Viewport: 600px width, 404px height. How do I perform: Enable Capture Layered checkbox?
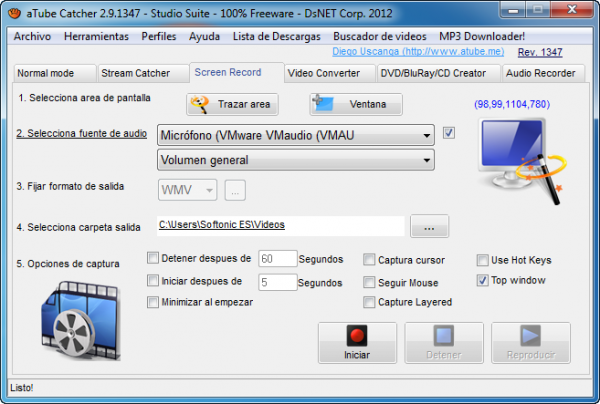click(369, 302)
